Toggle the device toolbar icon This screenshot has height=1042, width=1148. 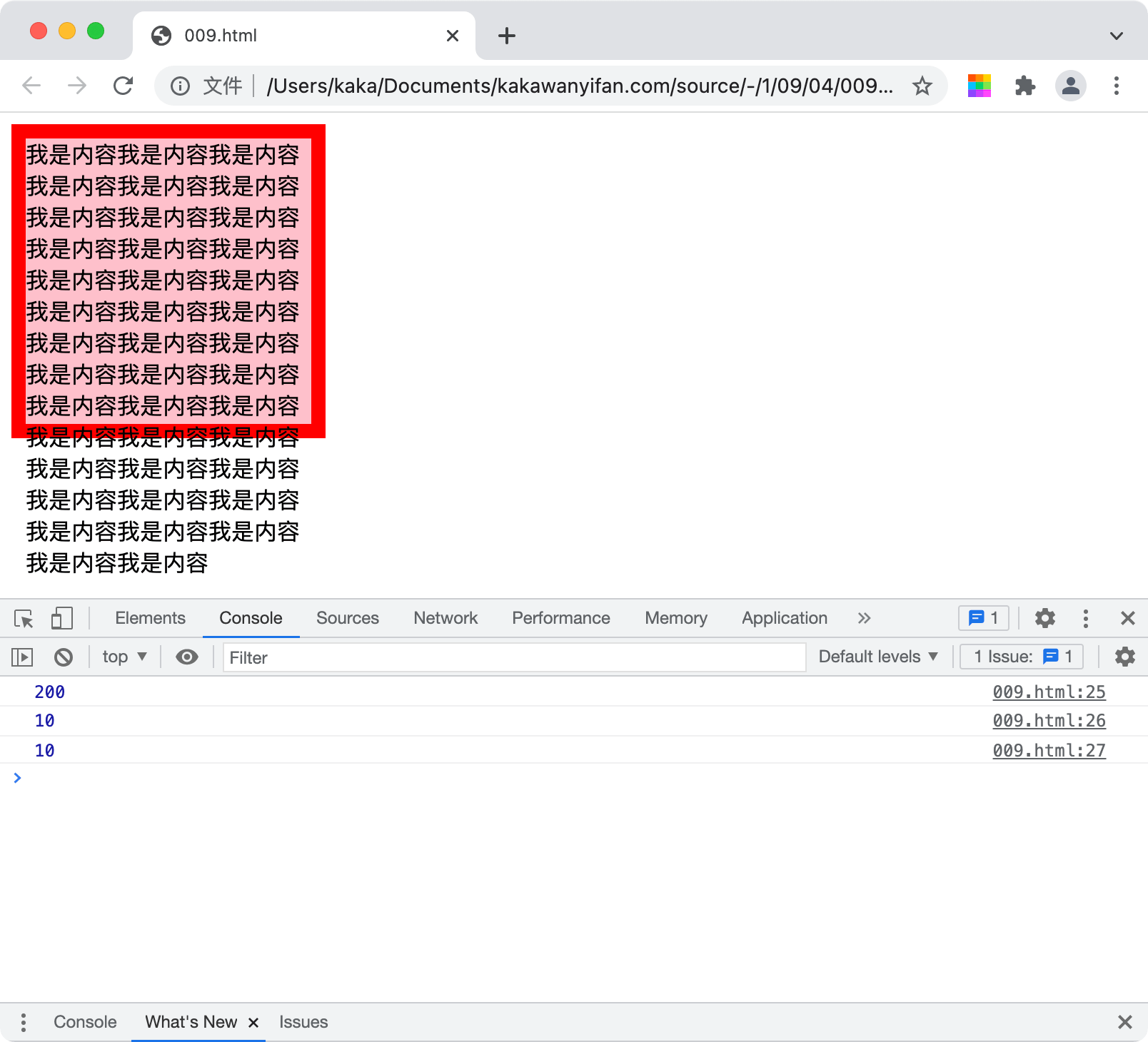(62, 618)
